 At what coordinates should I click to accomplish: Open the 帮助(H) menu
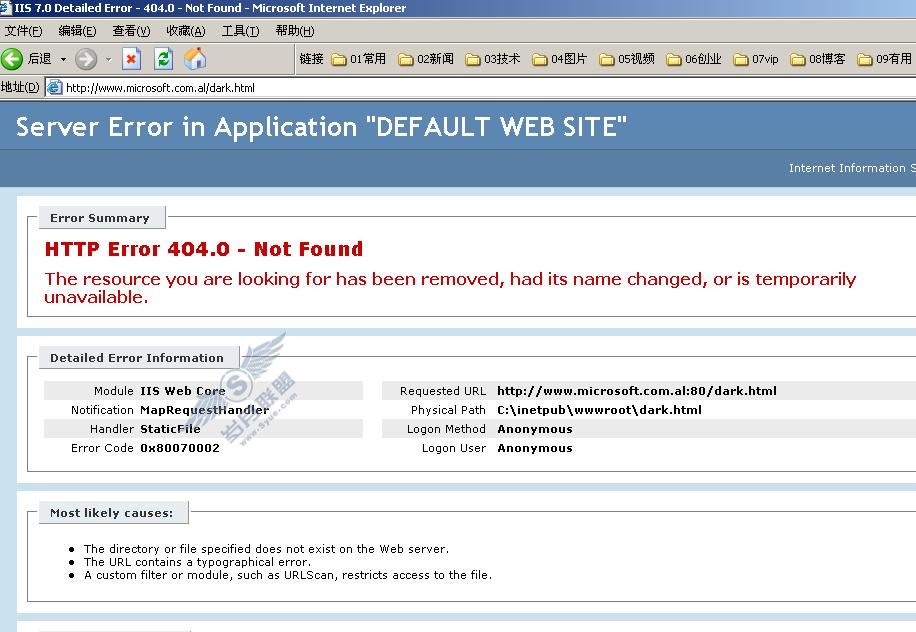(x=294, y=31)
